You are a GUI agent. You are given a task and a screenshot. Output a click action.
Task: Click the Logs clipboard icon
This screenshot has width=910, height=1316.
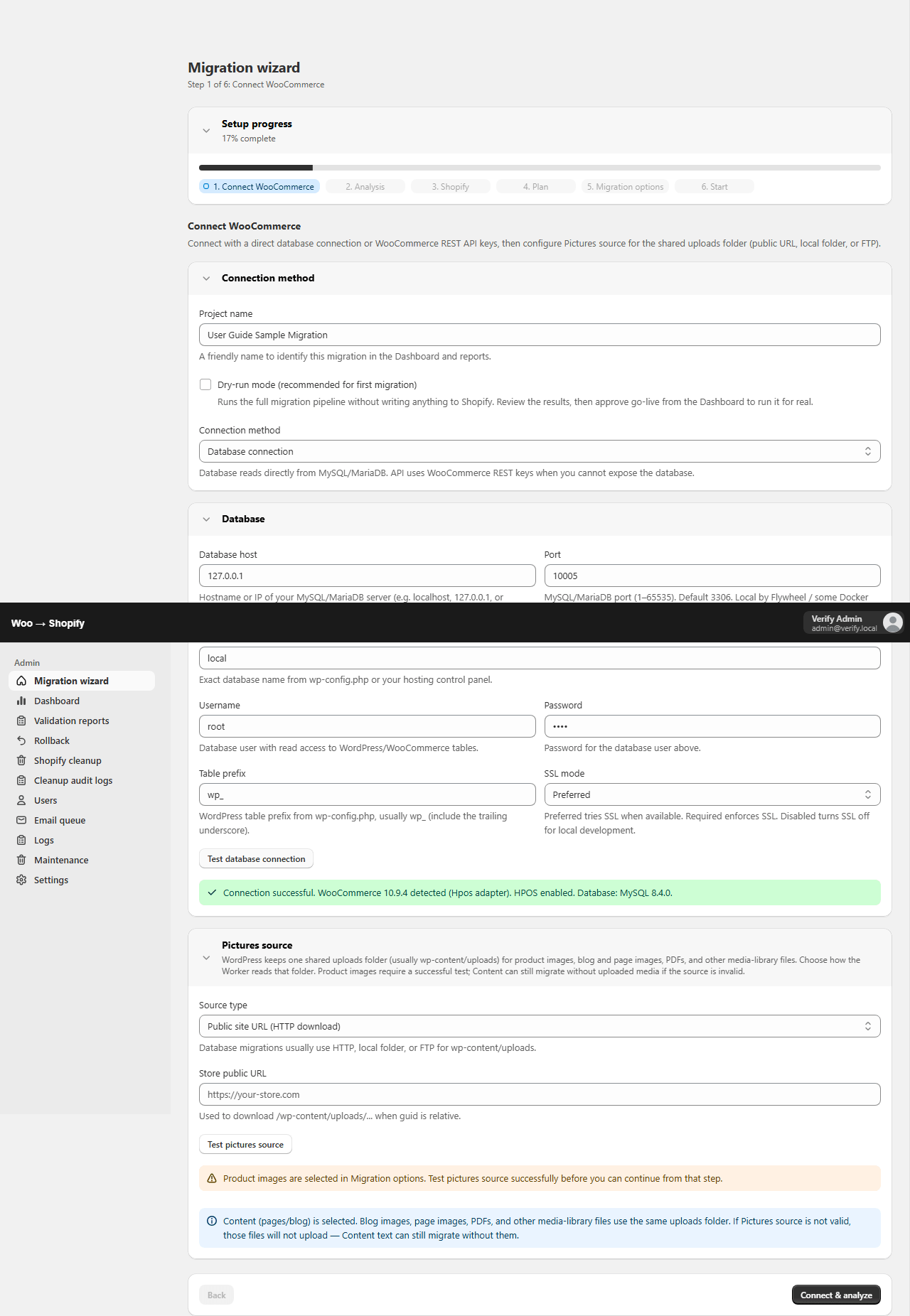point(21,840)
